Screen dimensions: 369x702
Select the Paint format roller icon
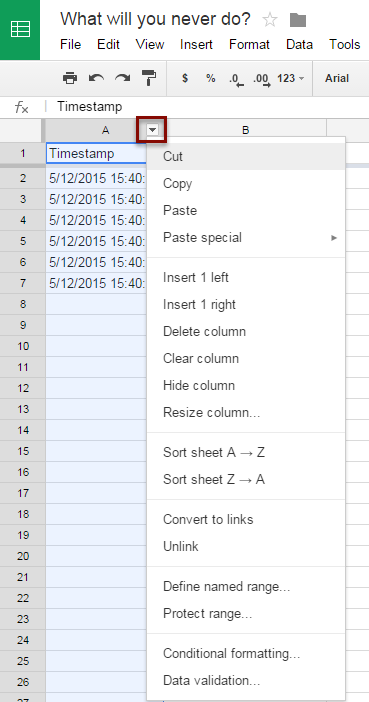pos(149,78)
